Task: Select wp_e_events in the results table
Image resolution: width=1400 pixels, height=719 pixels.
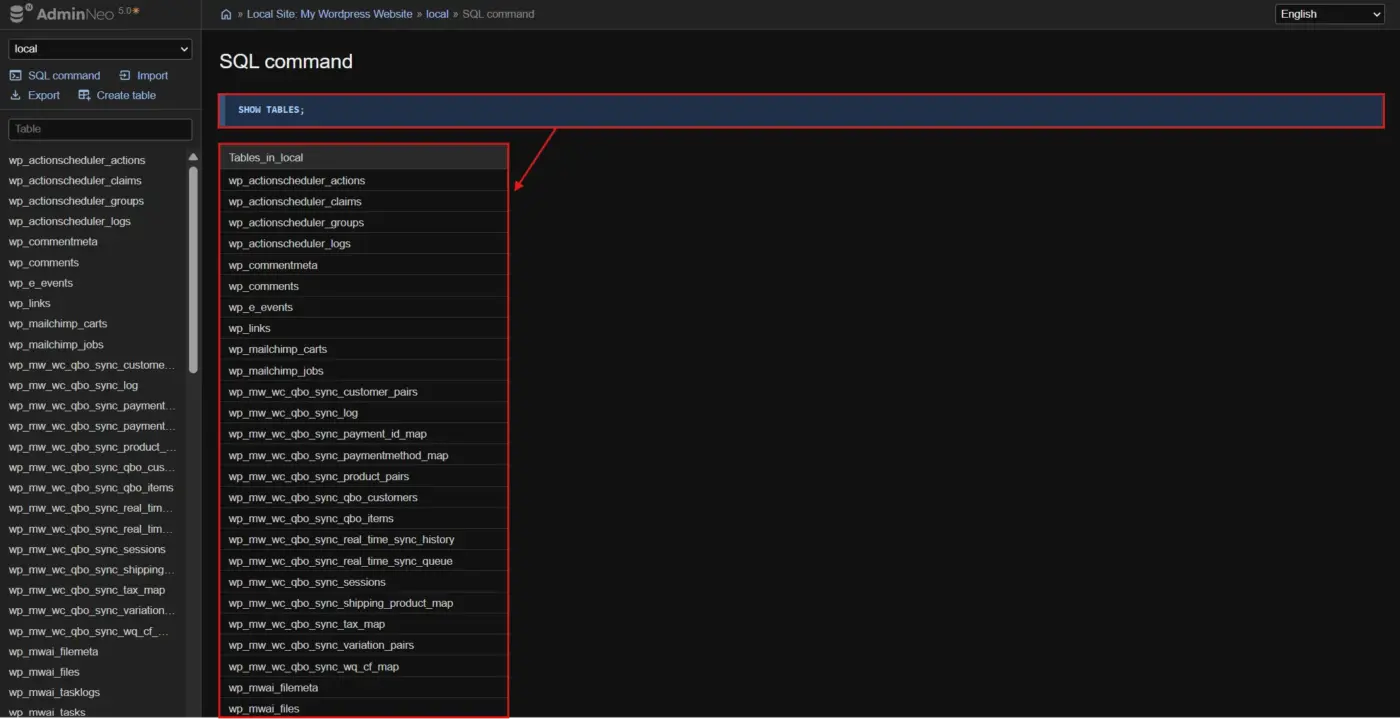Action: tap(364, 308)
